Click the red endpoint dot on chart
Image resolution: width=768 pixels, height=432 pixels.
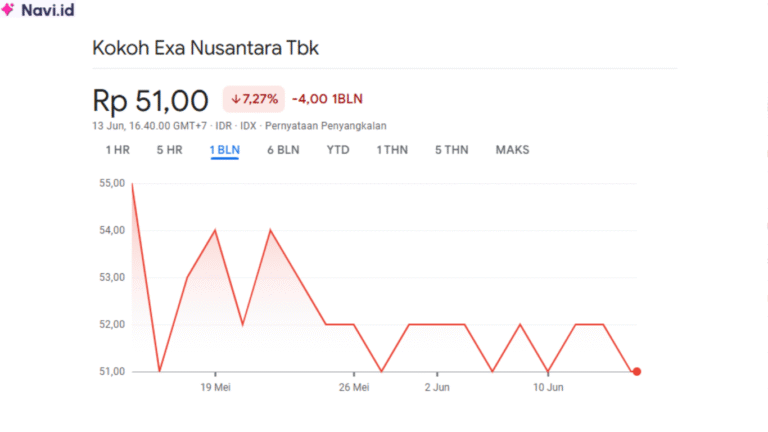[x=637, y=372]
